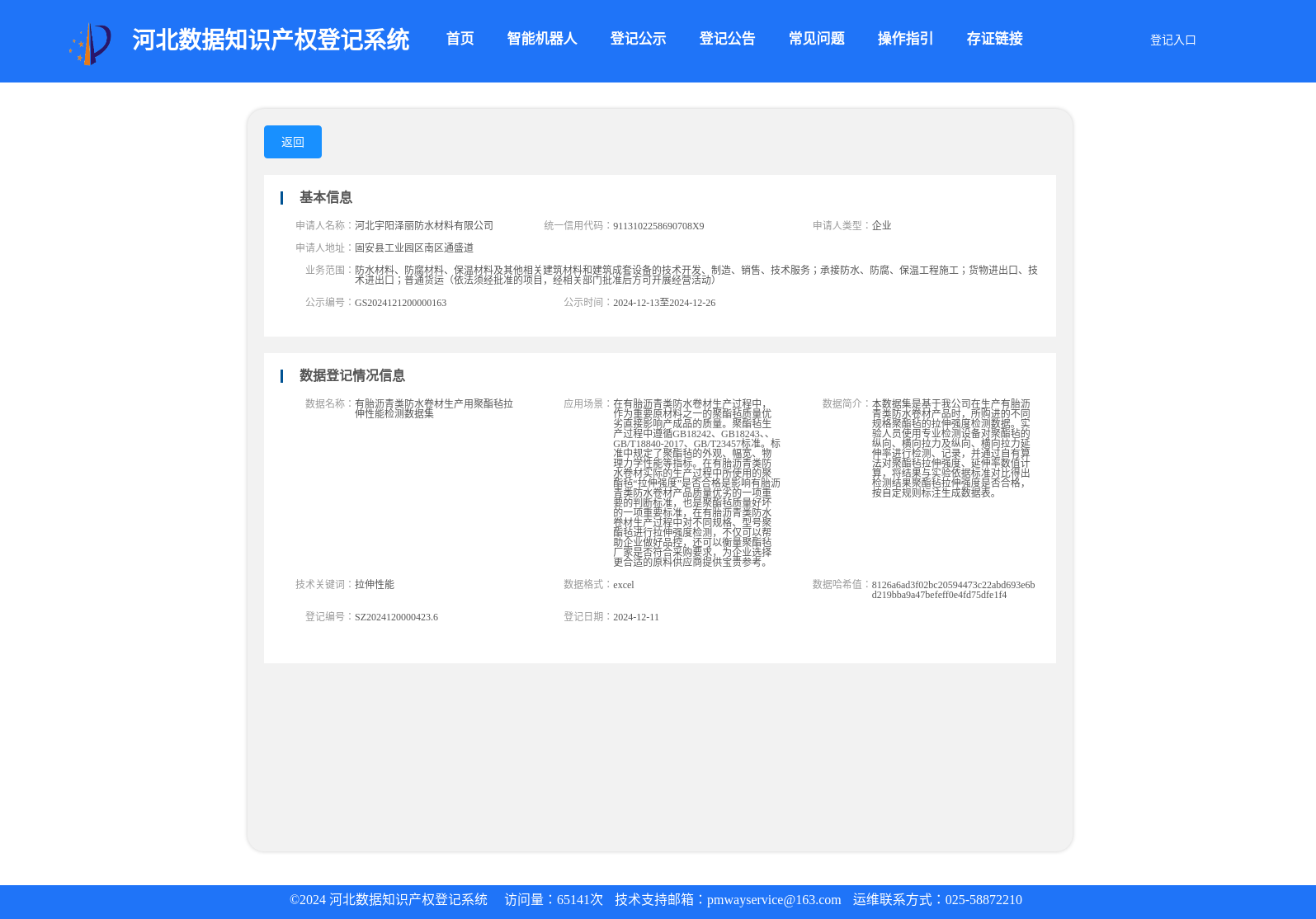Click the 返回 button
This screenshot has height=919, width=1316.
pyautogui.click(x=293, y=142)
